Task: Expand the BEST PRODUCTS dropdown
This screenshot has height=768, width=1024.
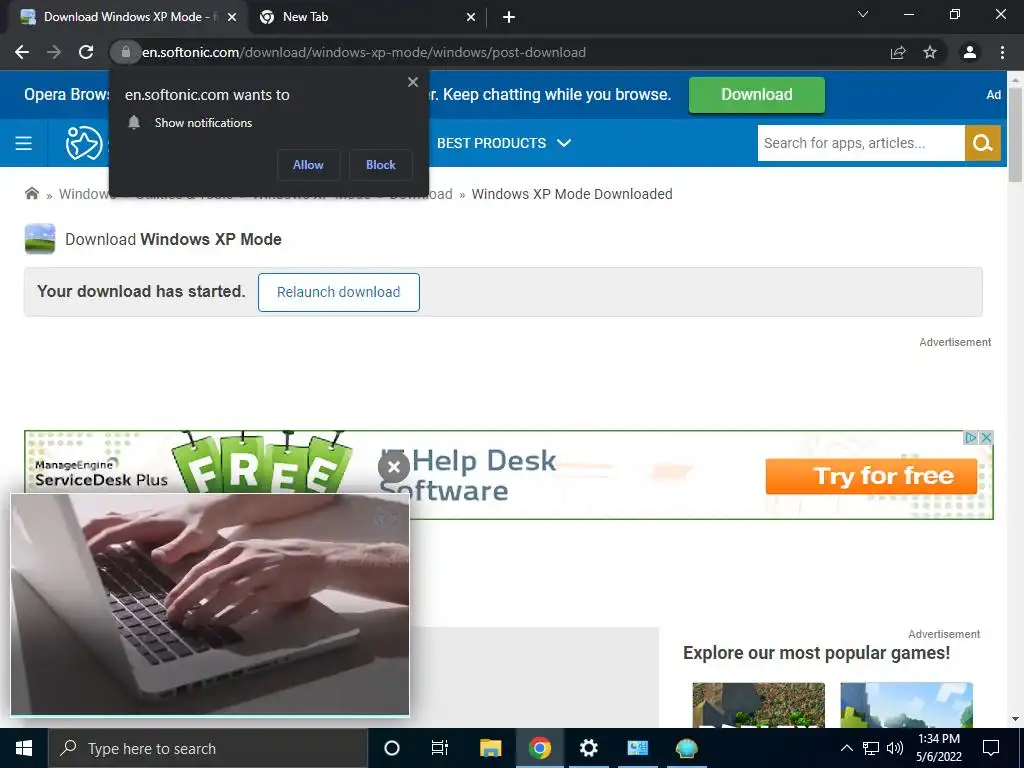Action: point(504,143)
